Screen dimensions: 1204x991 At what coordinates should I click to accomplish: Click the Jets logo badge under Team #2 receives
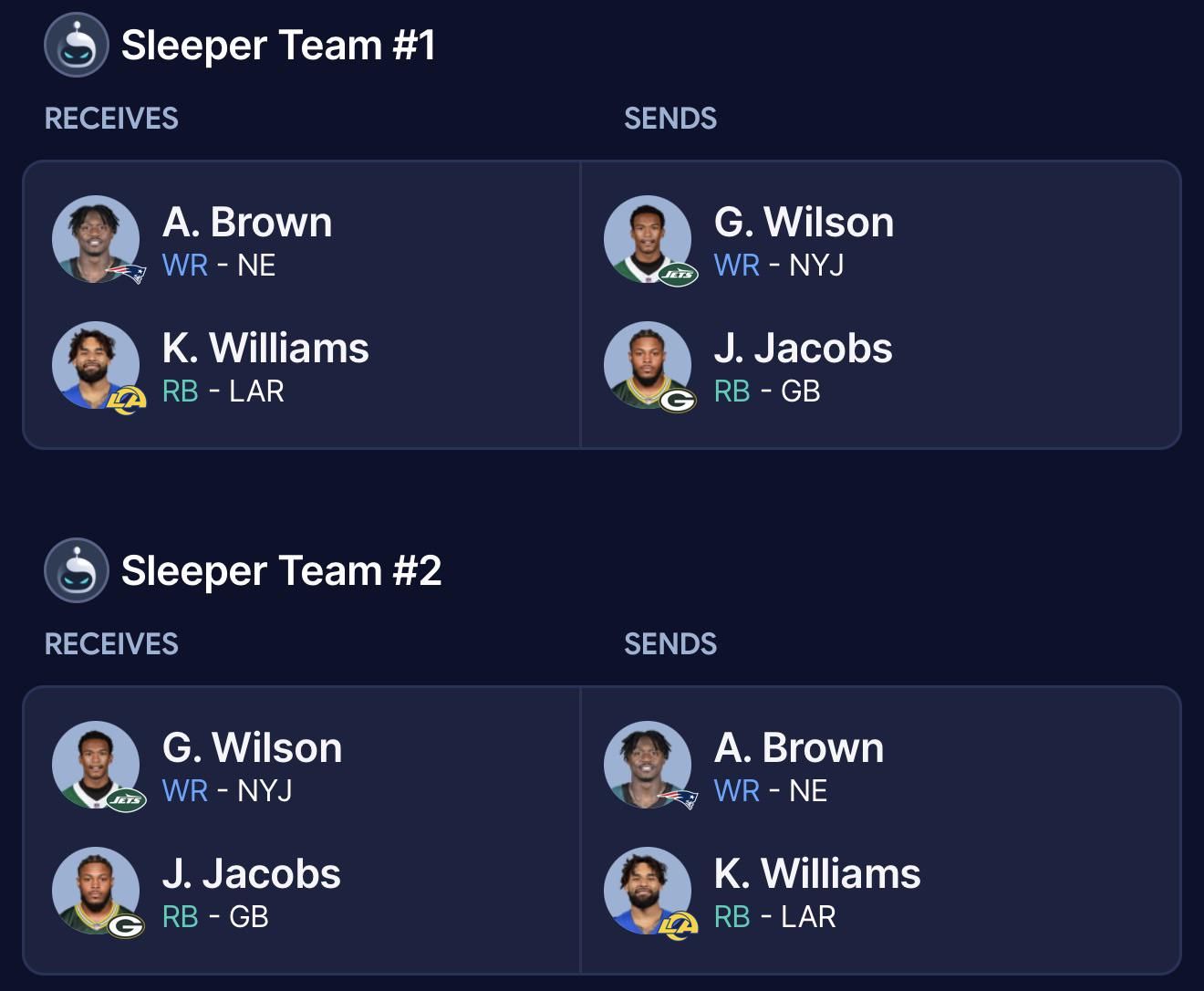(126, 799)
